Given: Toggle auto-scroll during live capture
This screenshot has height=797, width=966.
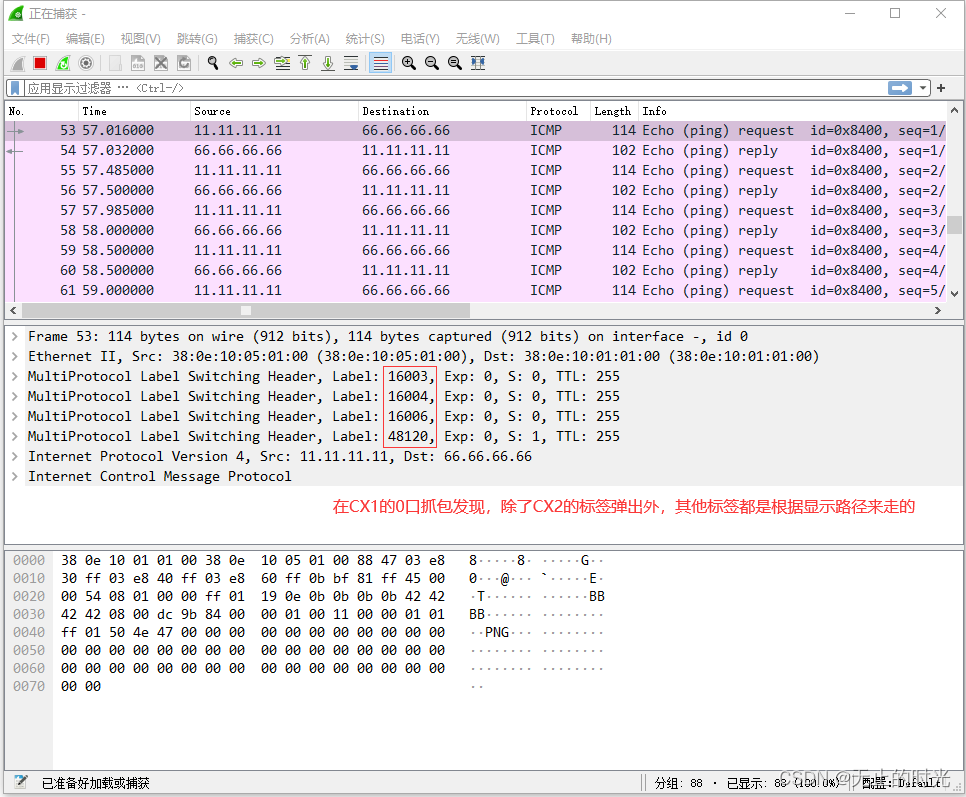Looking at the screenshot, I should click(352, 62).
